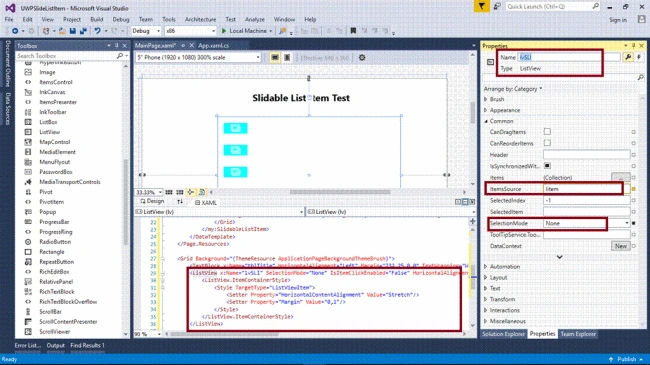Open the Error List tab
The width and height of the screenshot is (650, 365).
pos(28,345)
